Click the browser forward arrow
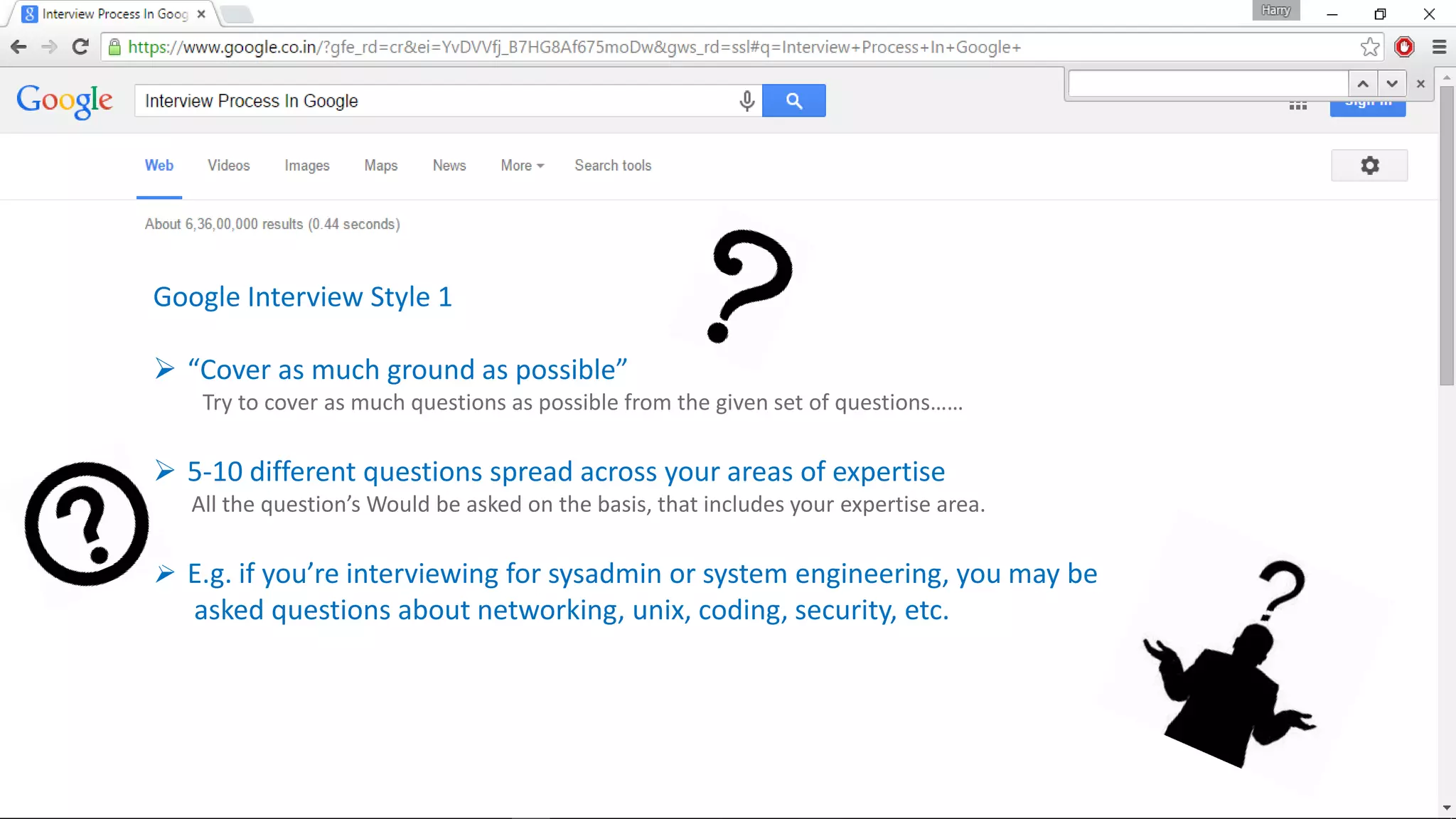Image resolution: width=1456 pixels, height=819 pixels. click(x=49, y=47)
